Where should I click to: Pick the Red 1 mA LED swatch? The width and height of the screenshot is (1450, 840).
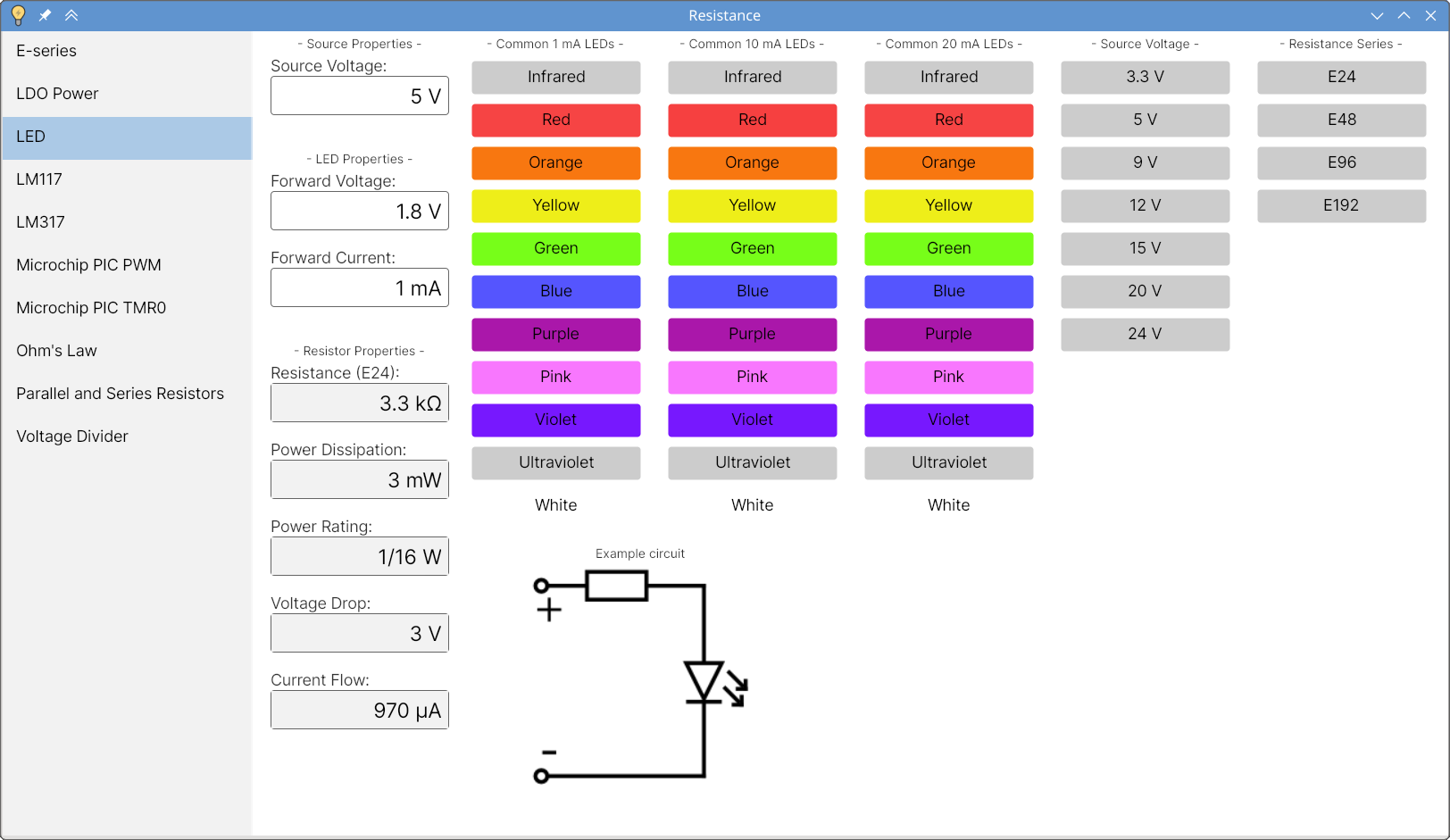click(x=555, y=120)
